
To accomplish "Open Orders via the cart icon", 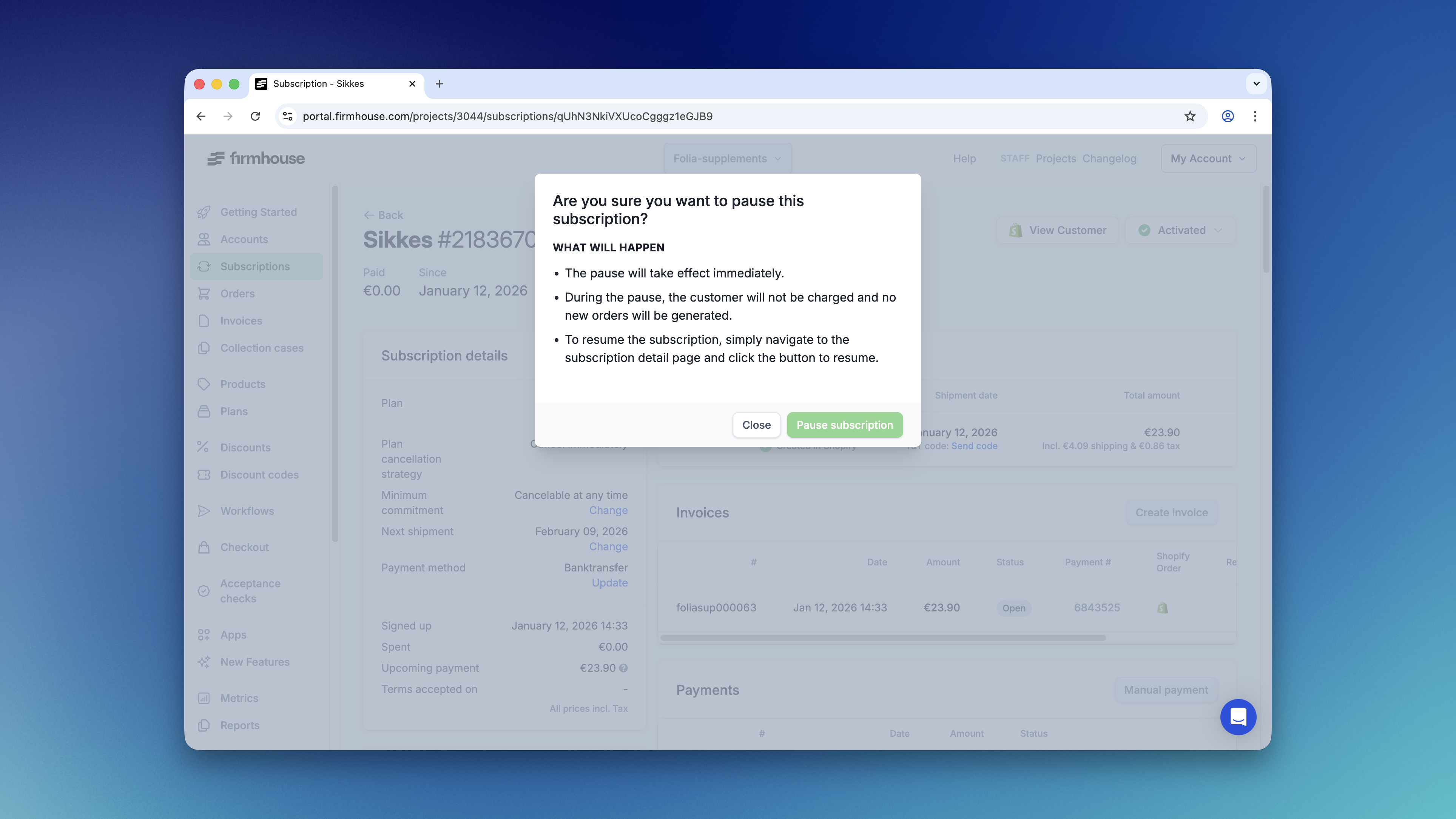I will (x=205, y=293).
